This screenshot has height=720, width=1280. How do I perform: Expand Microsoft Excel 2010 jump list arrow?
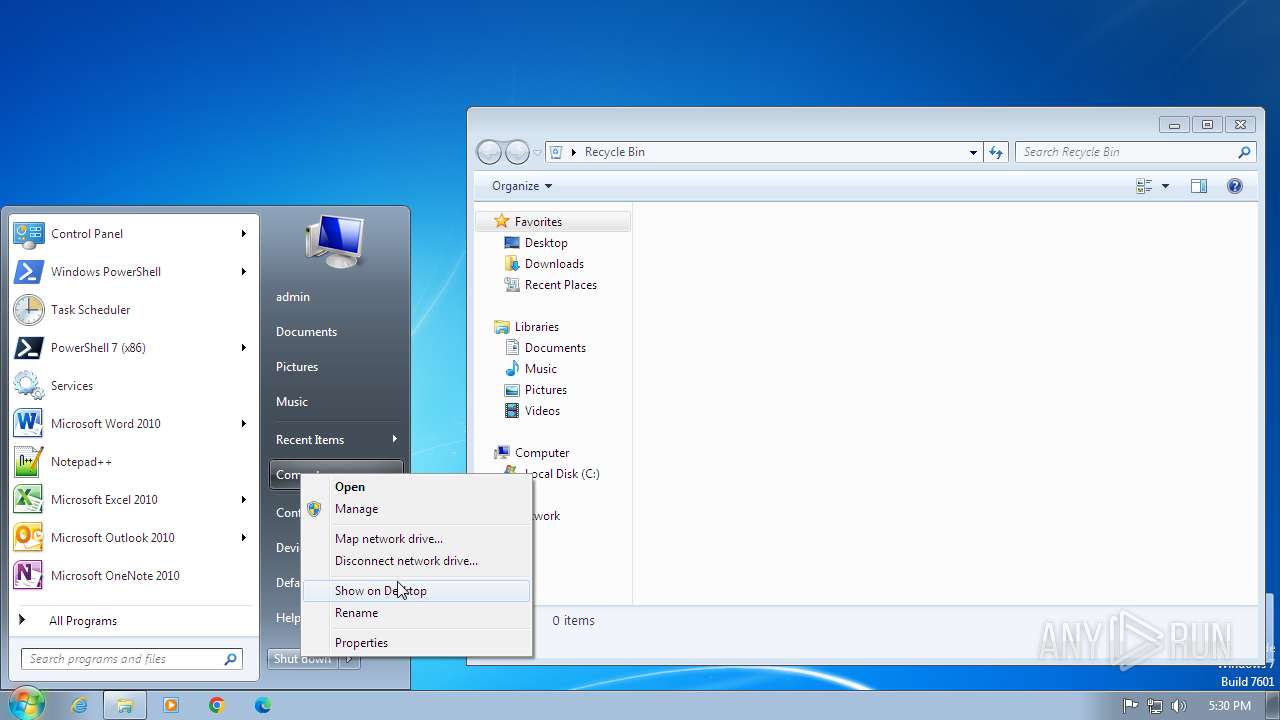[x=243, y=500]
